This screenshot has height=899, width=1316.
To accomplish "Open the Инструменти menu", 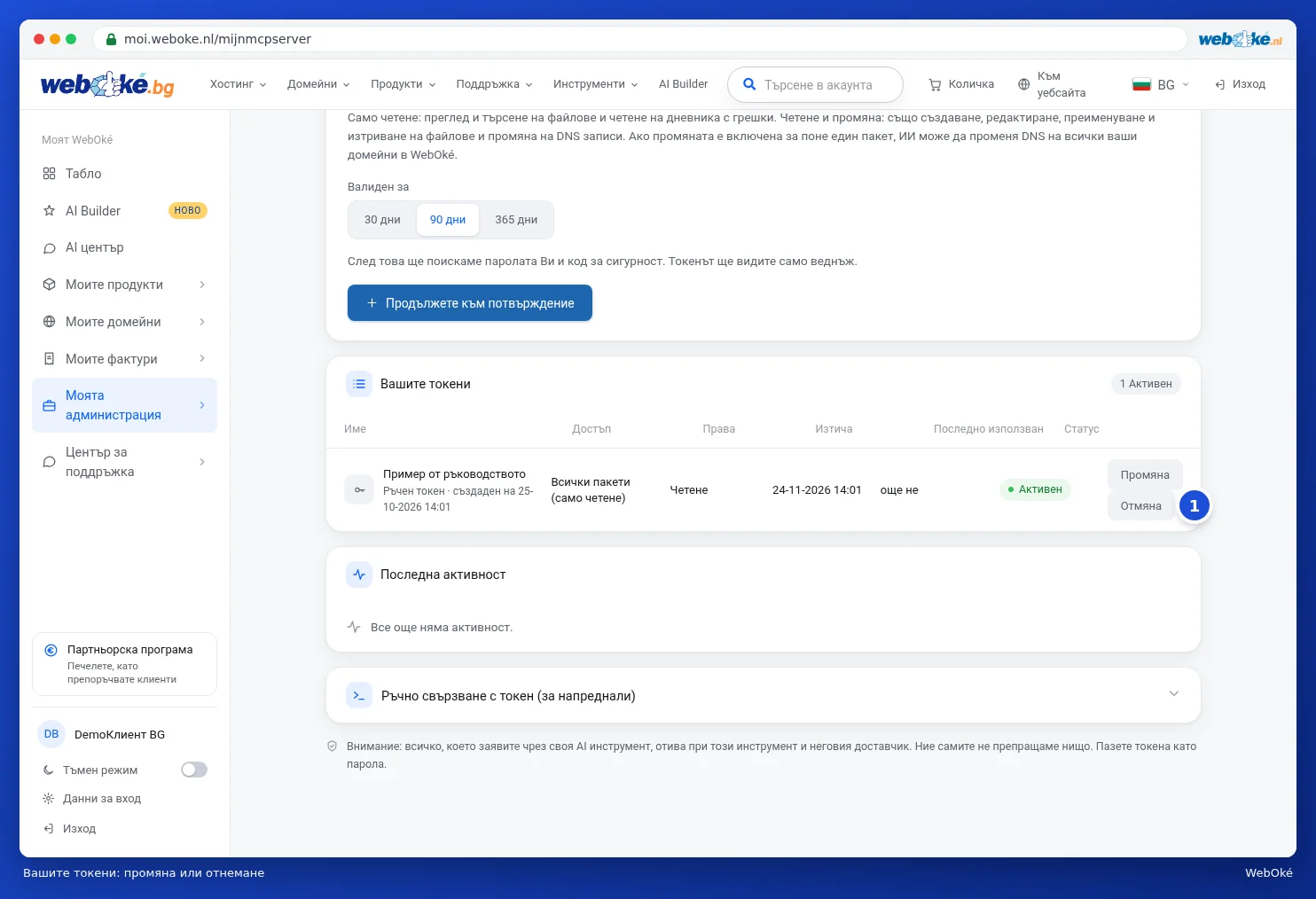I will point(595,84).
